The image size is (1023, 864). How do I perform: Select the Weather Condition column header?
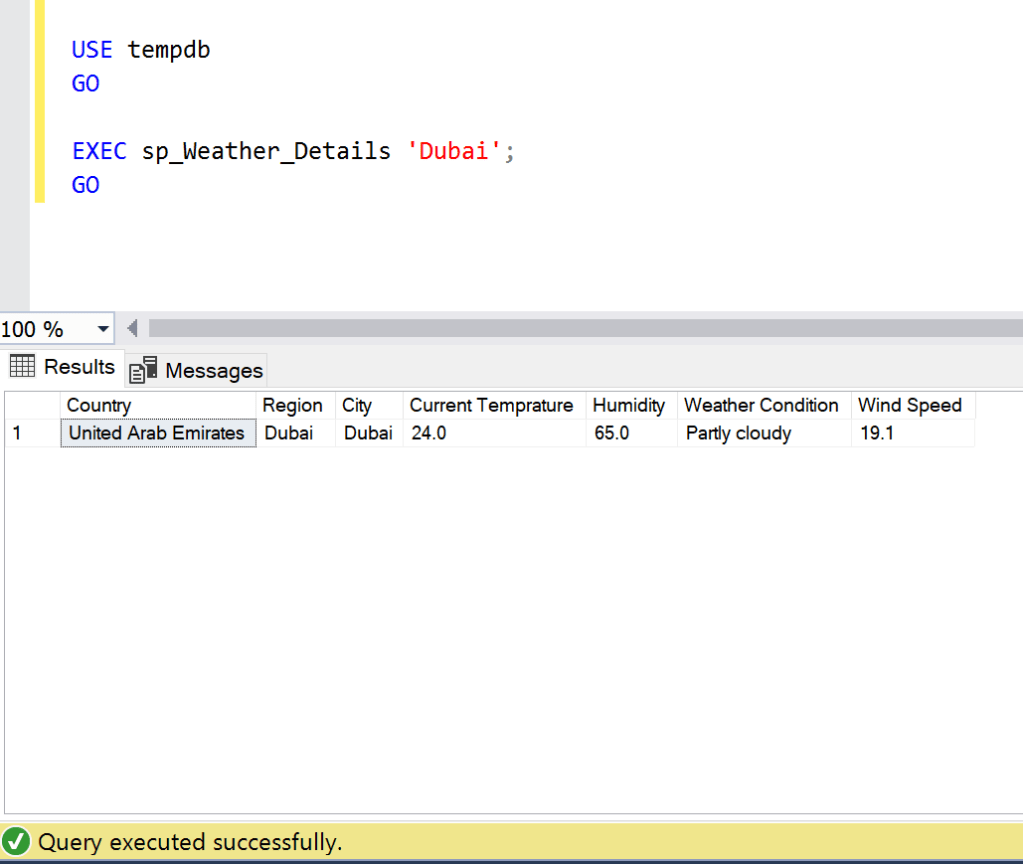point(761,405)
